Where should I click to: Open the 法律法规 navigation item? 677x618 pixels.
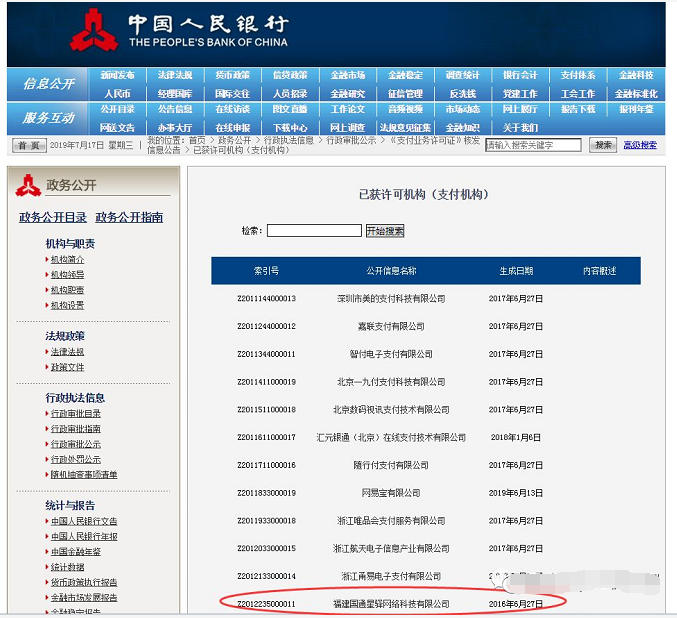[x=175, y=75]
